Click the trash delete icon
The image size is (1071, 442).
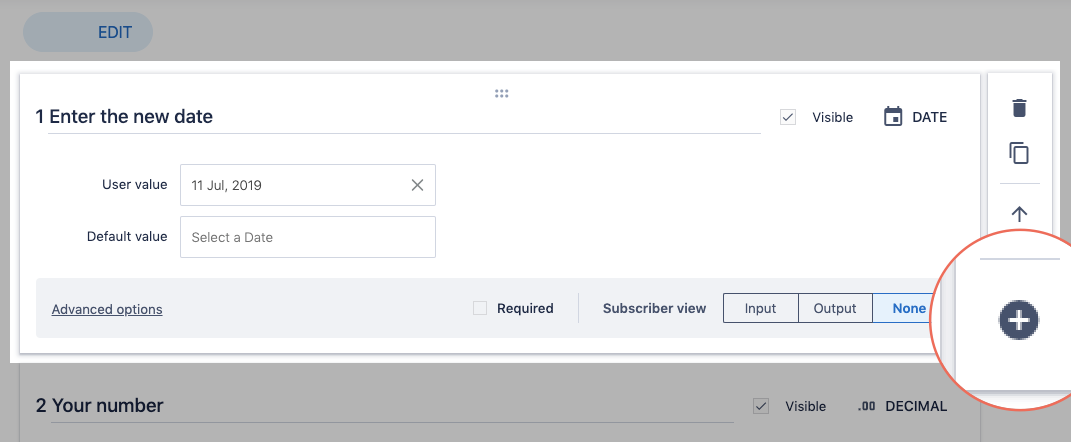tap(1019, 108)
